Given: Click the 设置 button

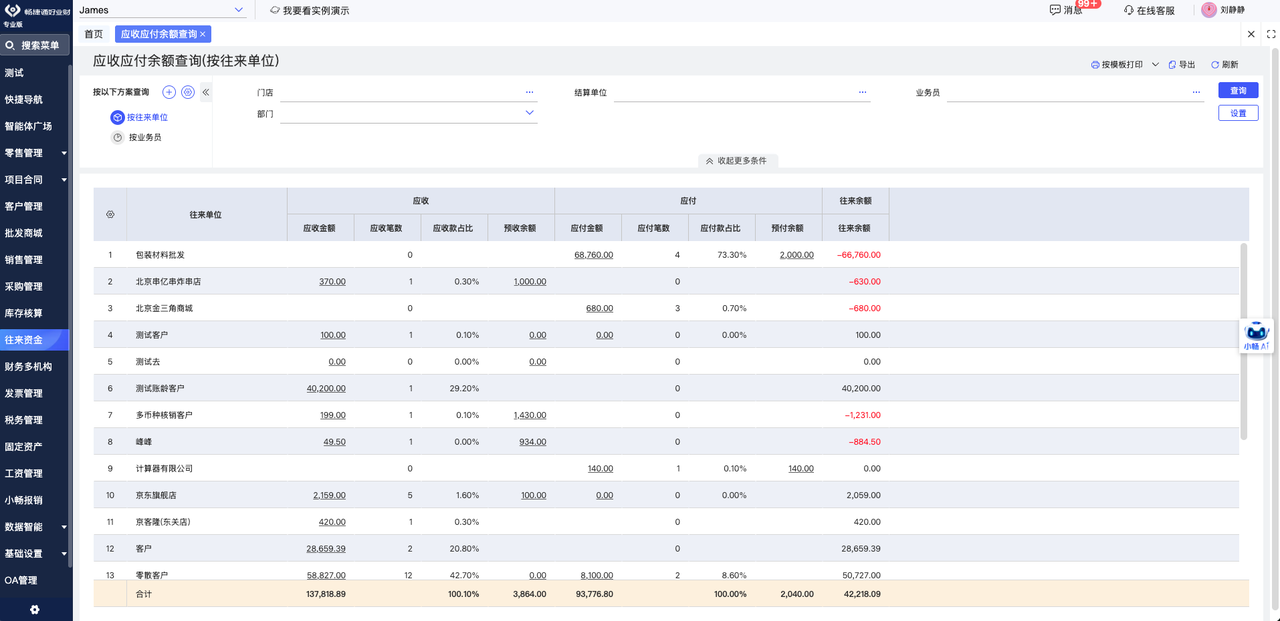Looking at the screenshot, I should (x=1238, y=113).
